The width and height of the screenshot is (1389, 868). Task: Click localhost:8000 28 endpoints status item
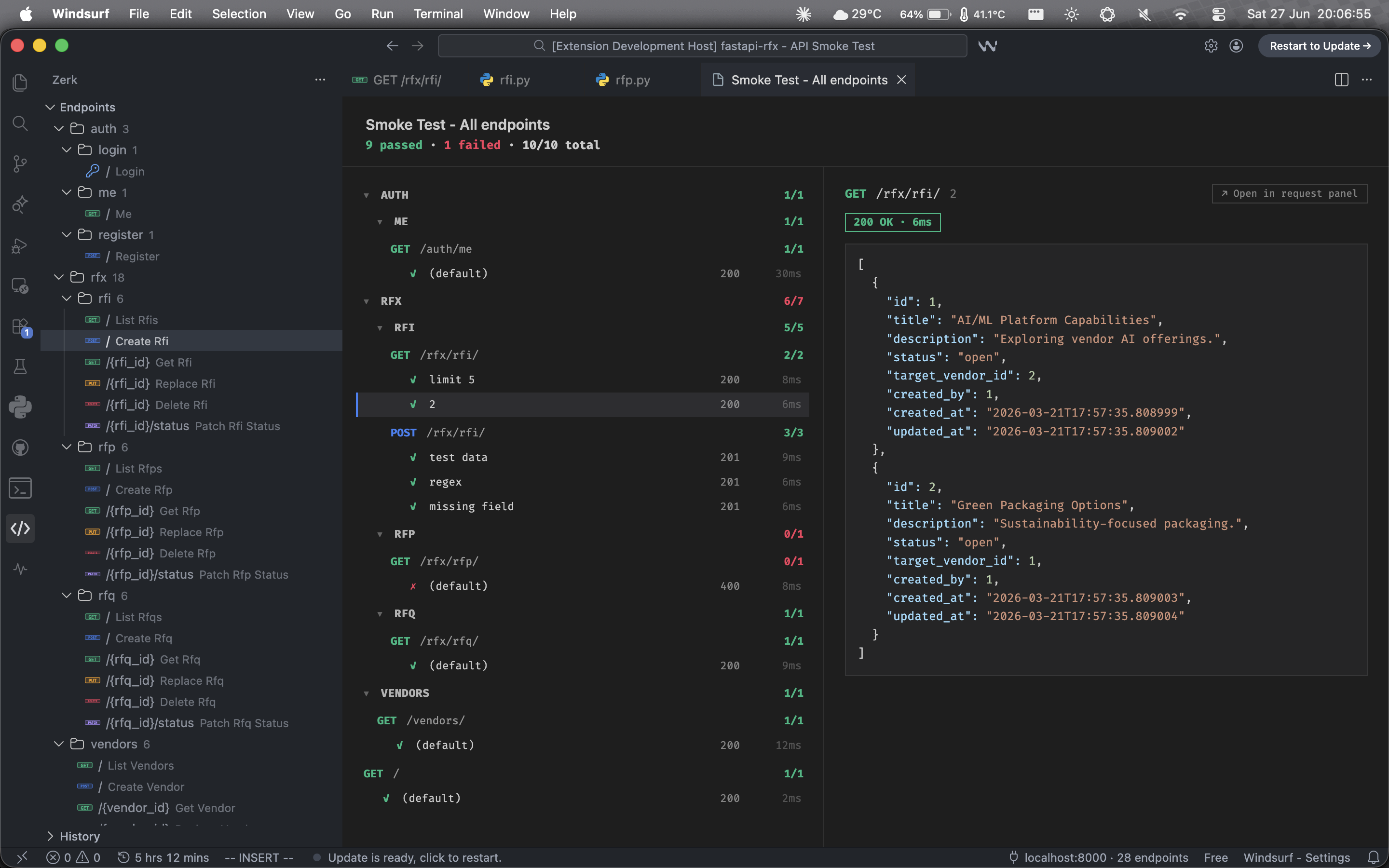1098,858
